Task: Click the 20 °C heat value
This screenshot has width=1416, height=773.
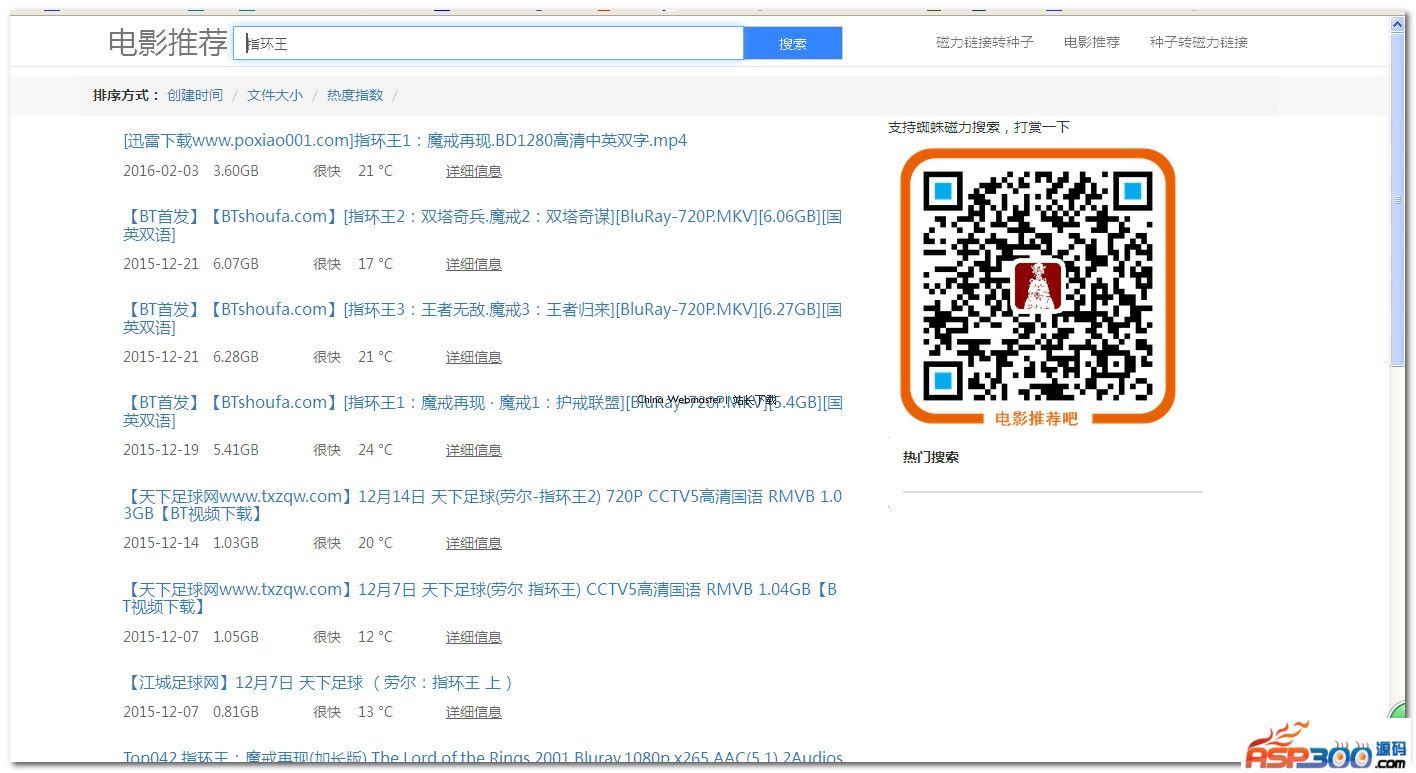Action: [x=376, y=543]
